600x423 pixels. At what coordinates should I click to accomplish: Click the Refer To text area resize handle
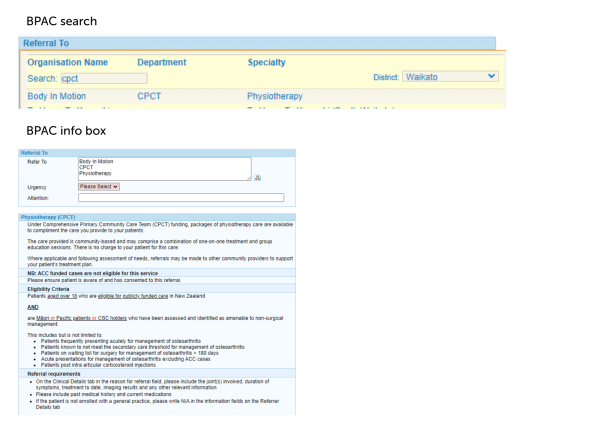(248, 178)
